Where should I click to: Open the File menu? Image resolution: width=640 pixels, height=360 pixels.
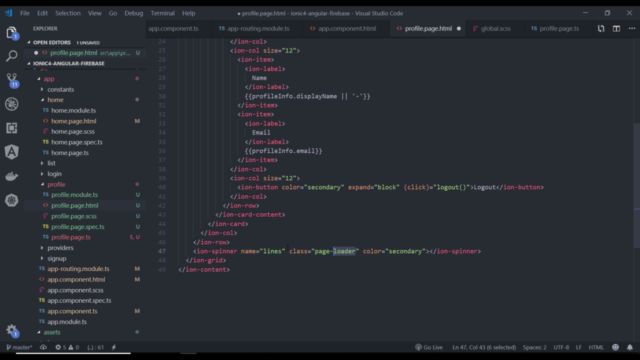[x=25, y=13]
